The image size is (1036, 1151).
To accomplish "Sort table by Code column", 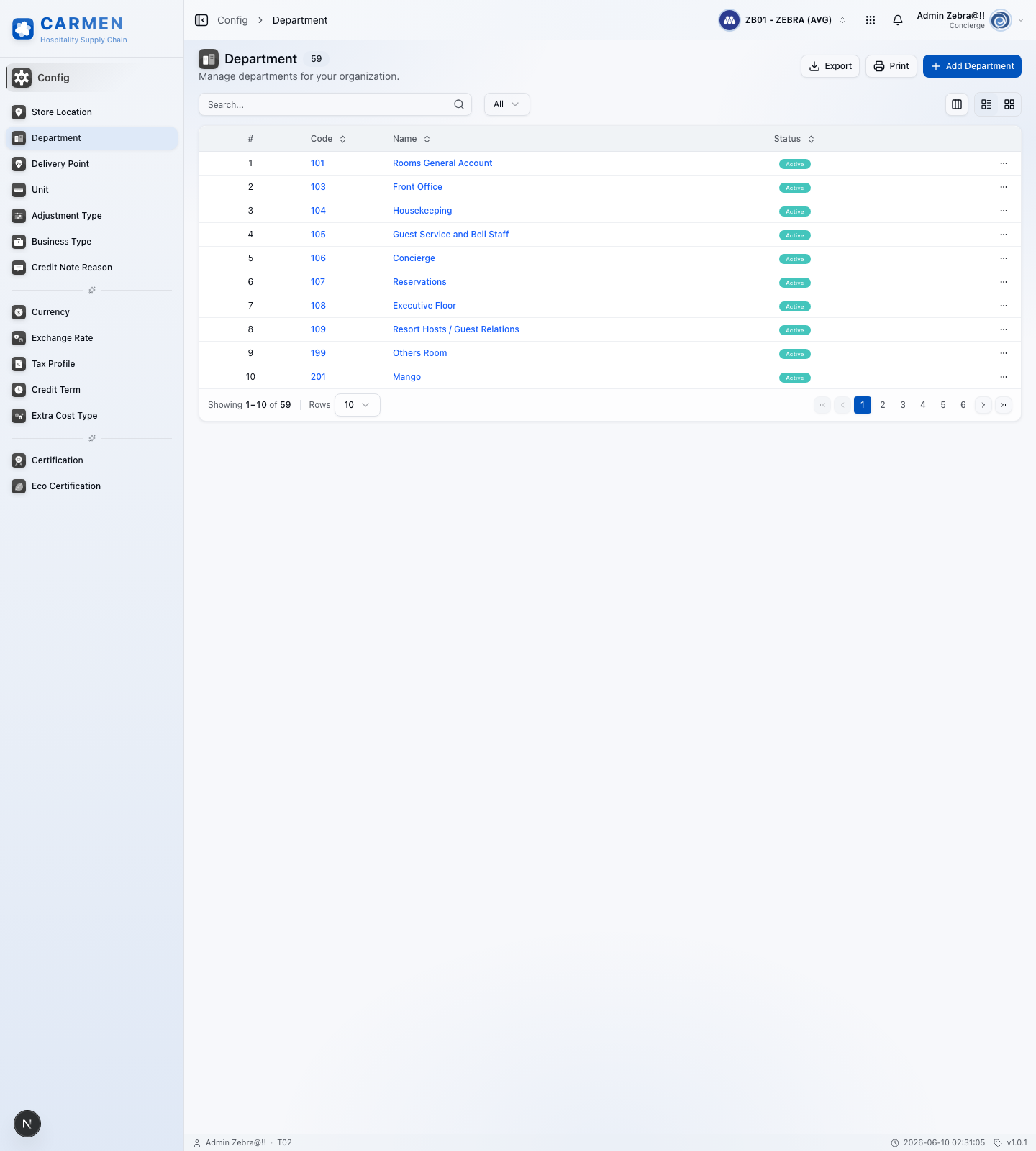I will (x=328, y=139).
